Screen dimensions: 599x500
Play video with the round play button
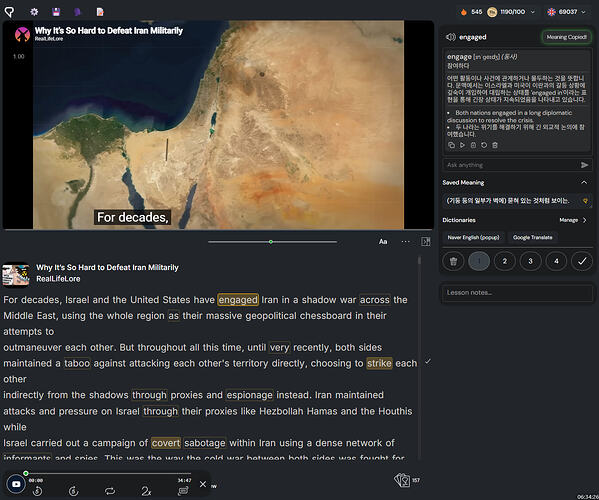tap(16, 484)
